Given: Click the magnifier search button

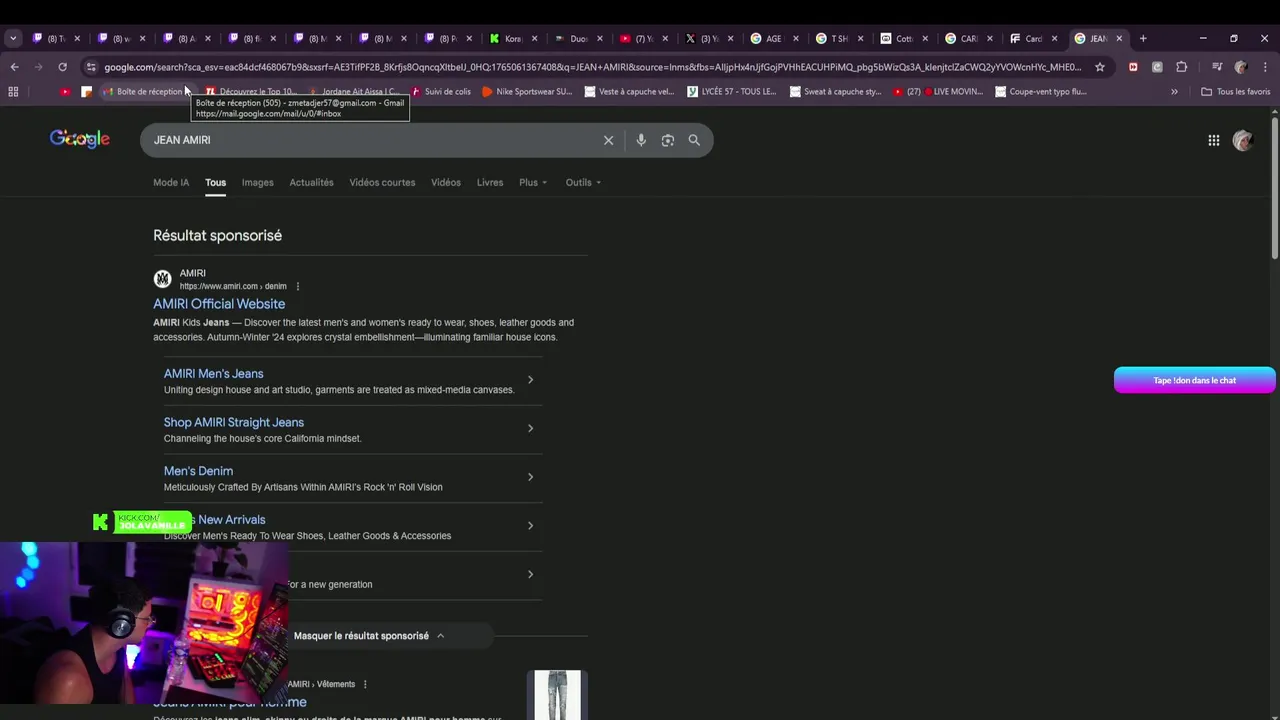Looking at the screenshot, I should click(694, 140).
